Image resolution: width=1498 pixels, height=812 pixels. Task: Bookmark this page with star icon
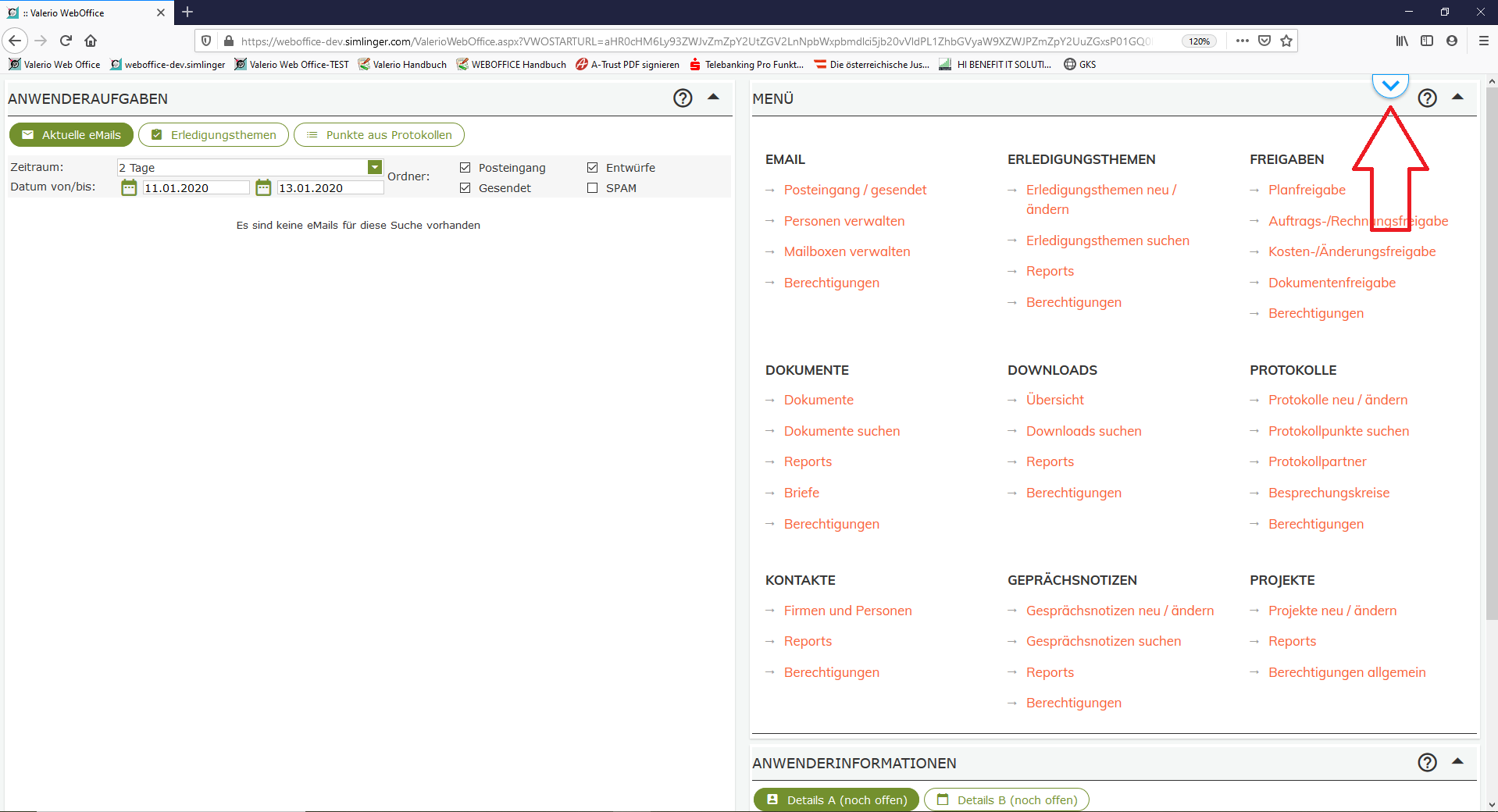1286,41
